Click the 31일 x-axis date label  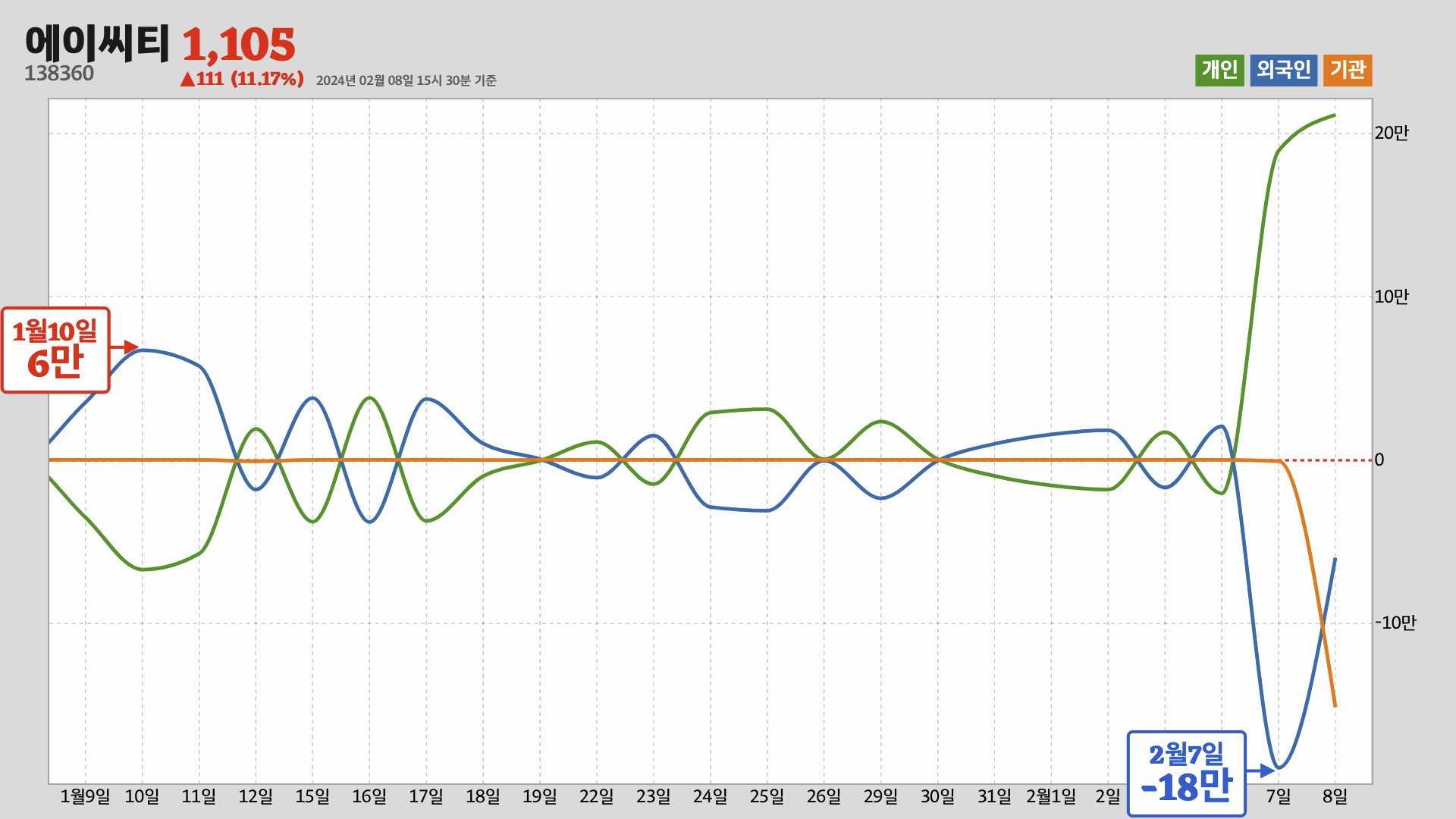[994, 797]
